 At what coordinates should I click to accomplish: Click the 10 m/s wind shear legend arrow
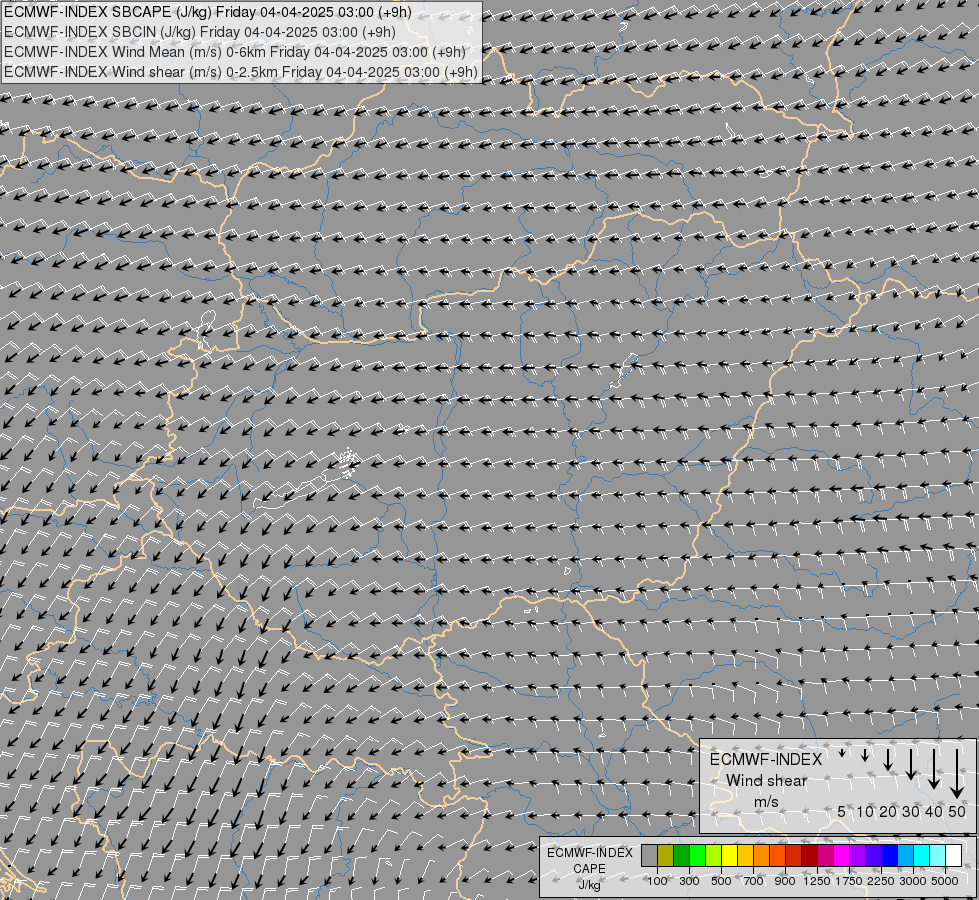[865, 756]
